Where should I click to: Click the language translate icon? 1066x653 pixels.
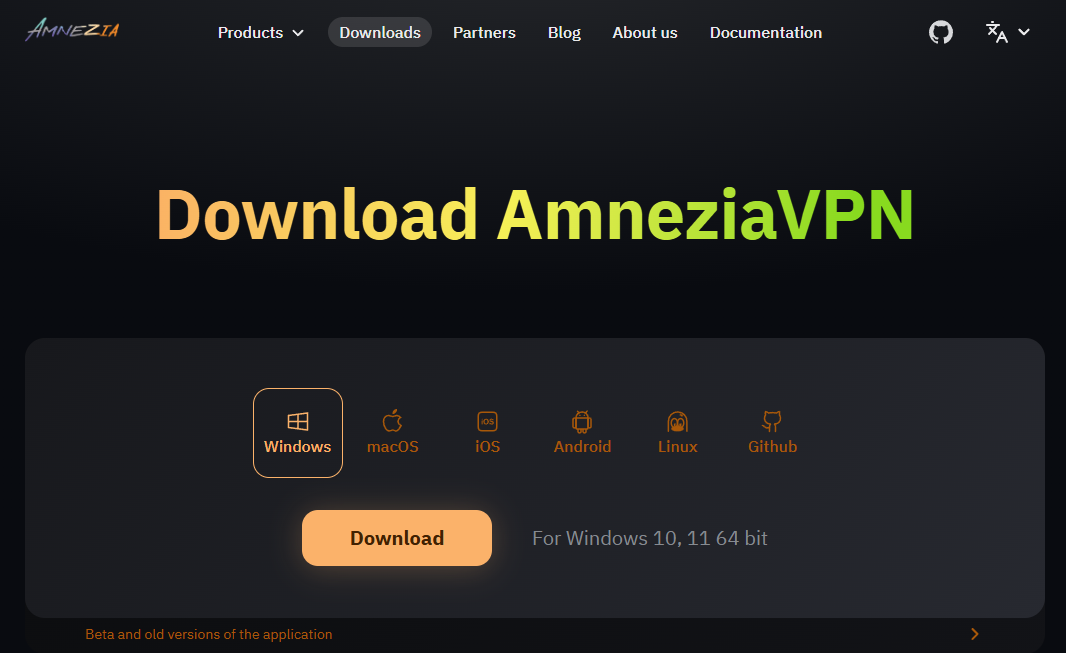(x=997, y=32)
